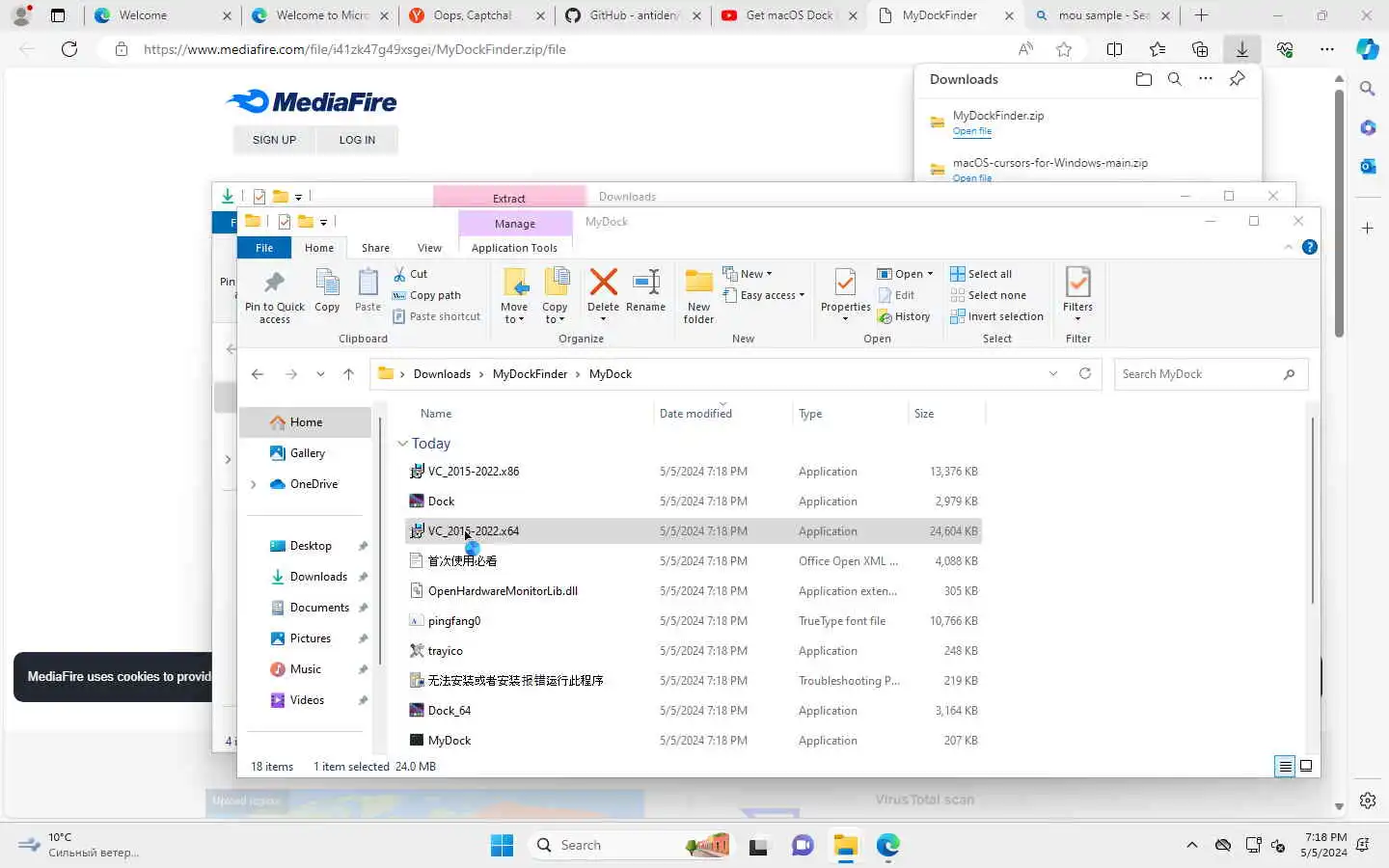The image size is (1389, 868).
Task: Open the File menu tab
Action: 264,248
